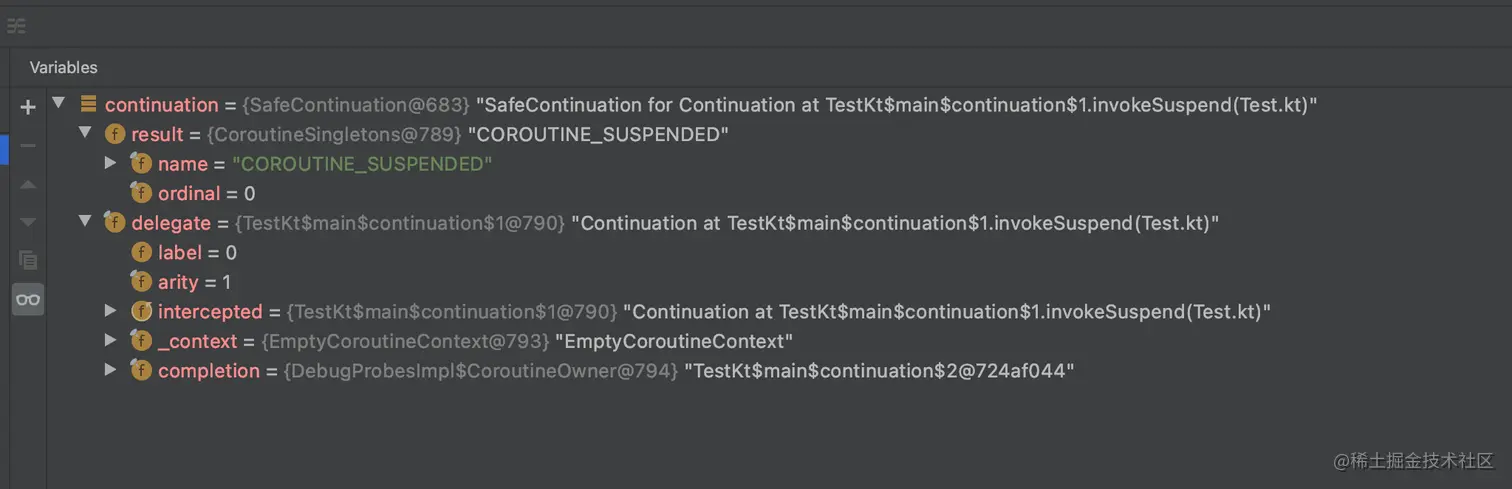This screenshot has height=489, width=1512.
Task: Click the Duplicate Watch copy icon
Action: (x=28, y=260)
